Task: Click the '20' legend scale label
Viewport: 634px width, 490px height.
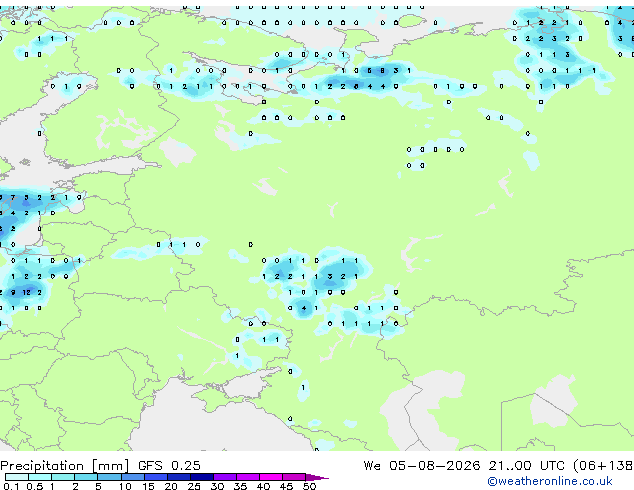Action: (171, 486)
